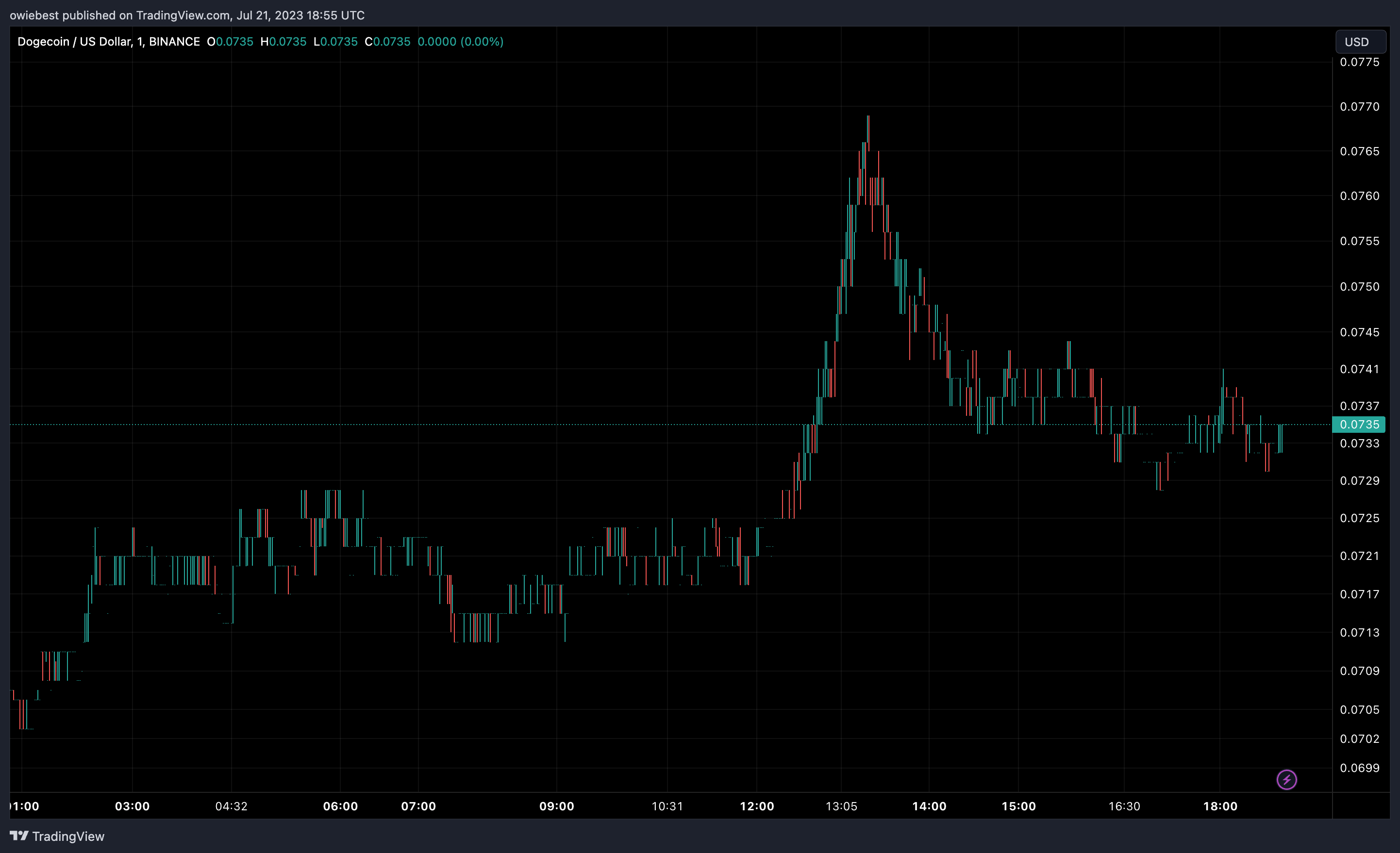Click the 12:00 time axis label

pos(757,806)
